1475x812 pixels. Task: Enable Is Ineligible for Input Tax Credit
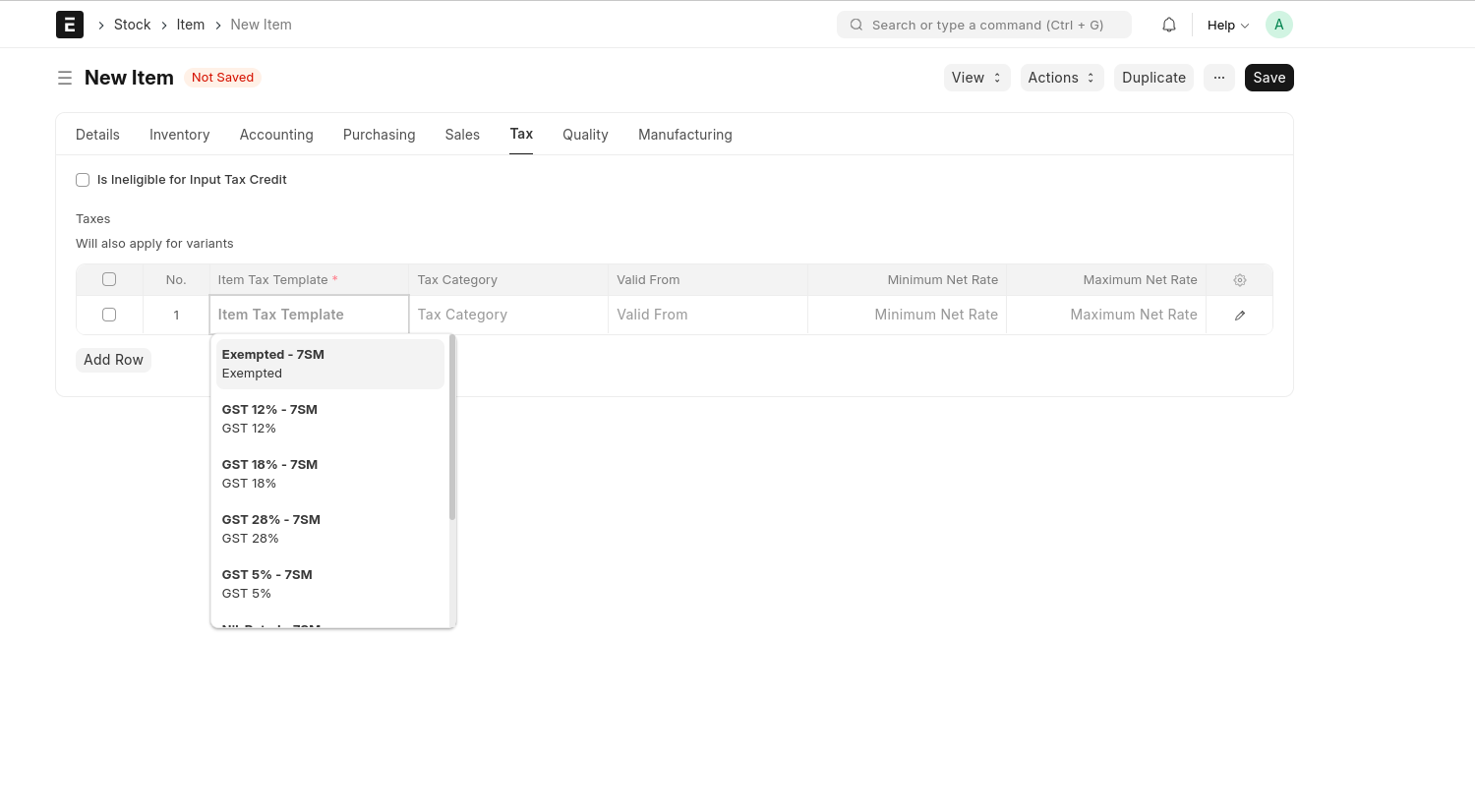[83, 180]
